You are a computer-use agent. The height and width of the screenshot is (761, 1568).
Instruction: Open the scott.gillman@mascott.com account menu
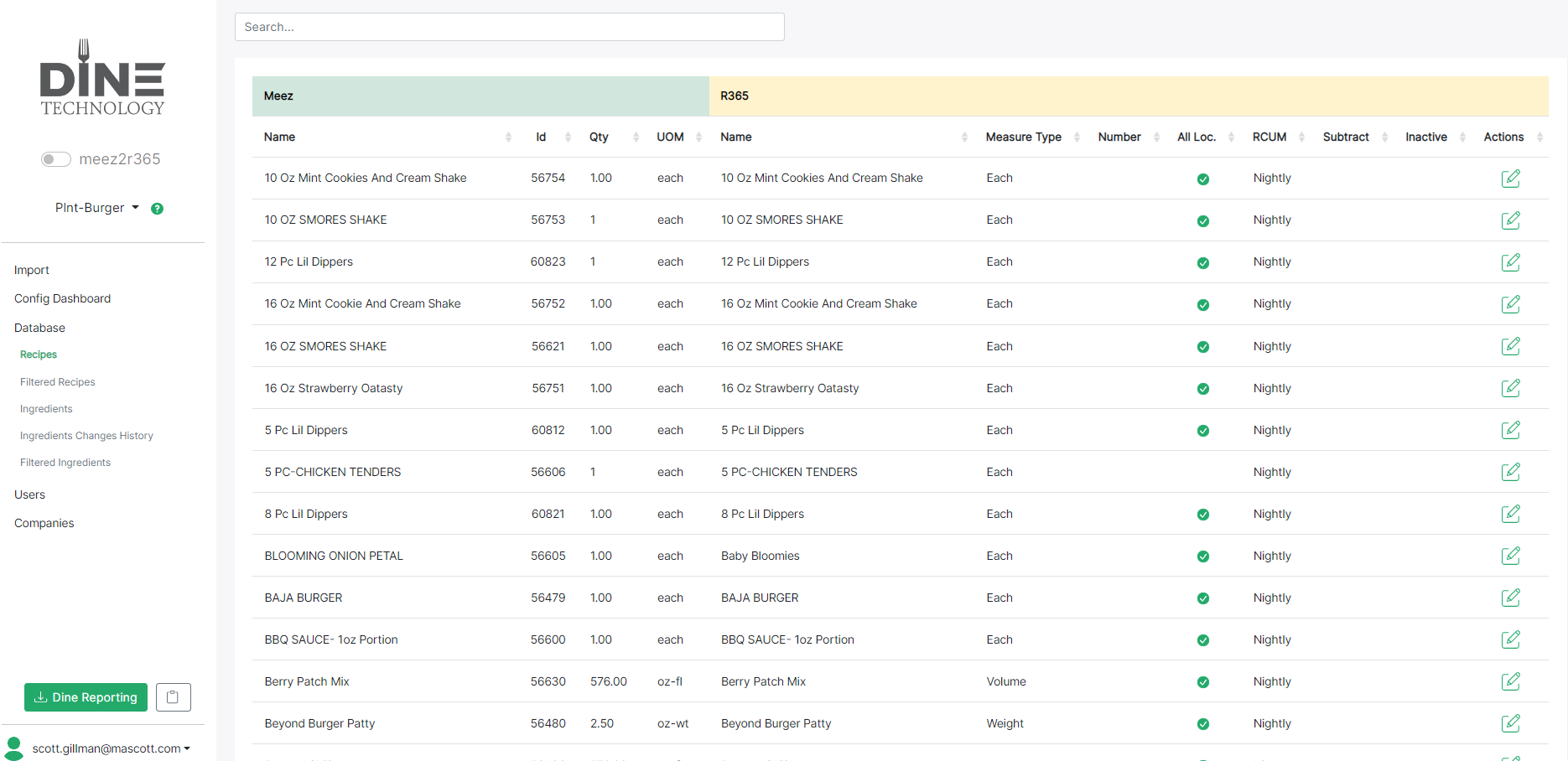[111, 748]
